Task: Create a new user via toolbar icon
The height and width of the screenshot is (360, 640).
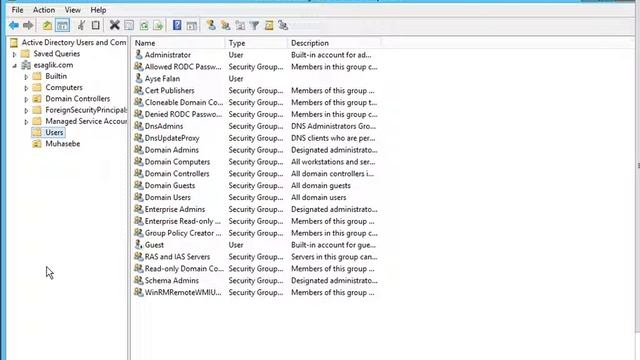Action: [x=211, y=25]
